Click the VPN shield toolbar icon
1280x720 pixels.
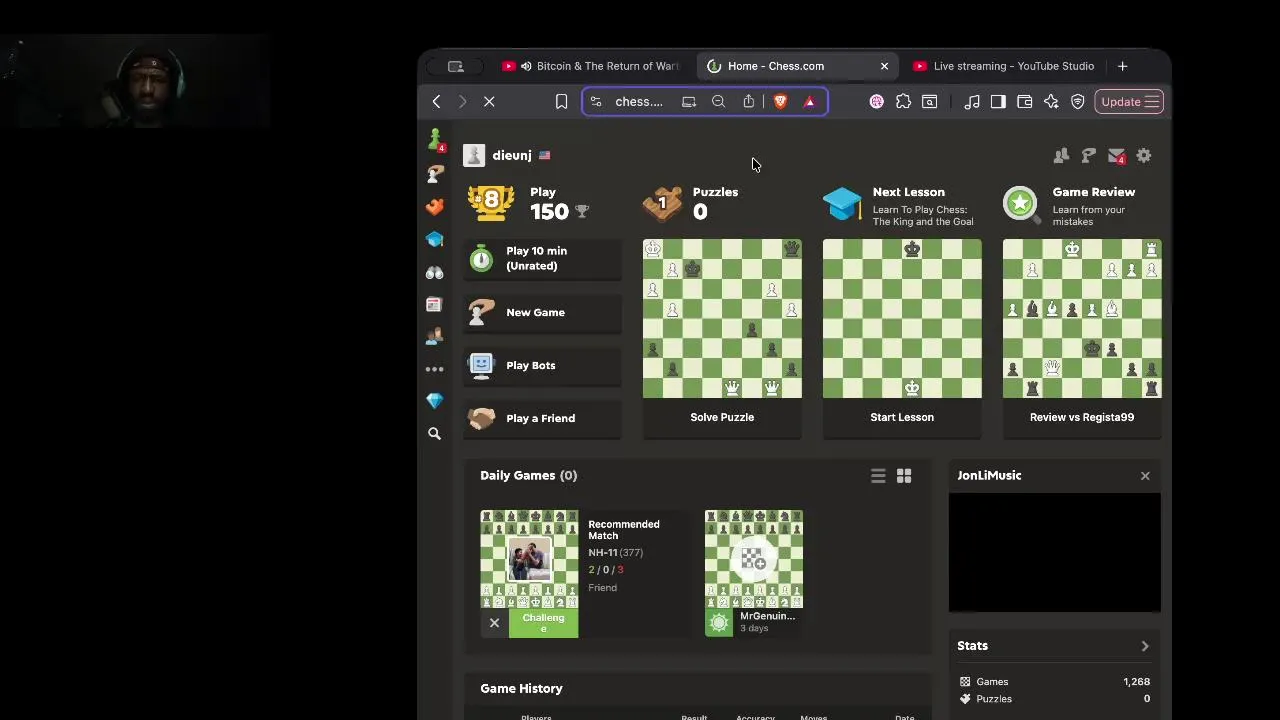1077,101
